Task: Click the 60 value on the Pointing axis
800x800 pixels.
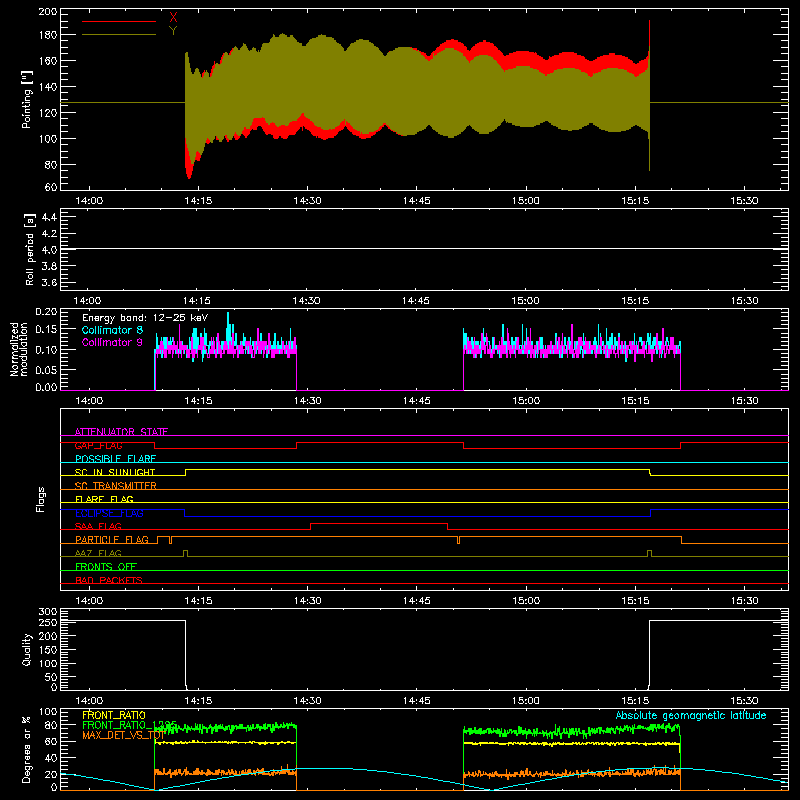Action: pos(51,187)
